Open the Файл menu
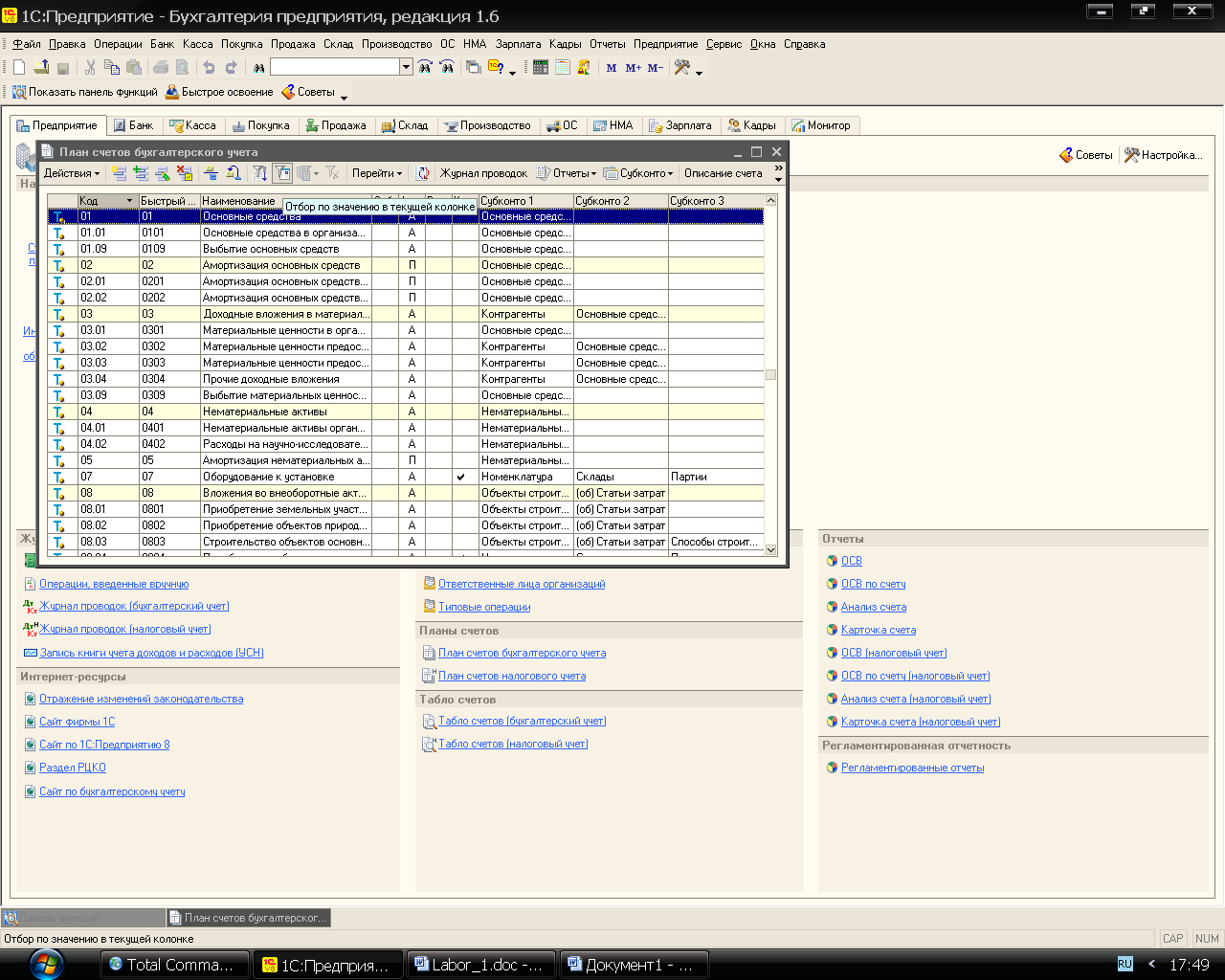This screenshot has width=1225, height=980. [26, 44]
